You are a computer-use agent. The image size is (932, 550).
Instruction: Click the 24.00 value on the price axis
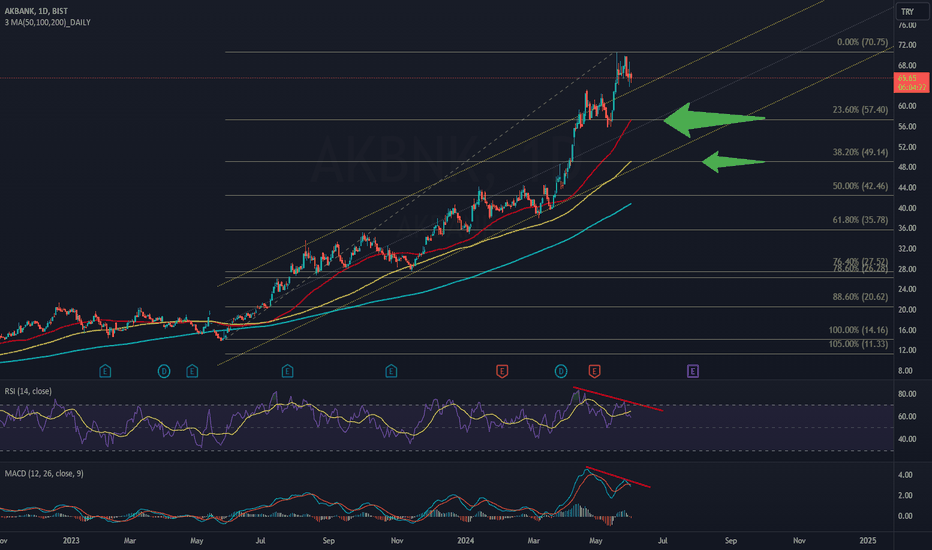(x=907, y=289)
